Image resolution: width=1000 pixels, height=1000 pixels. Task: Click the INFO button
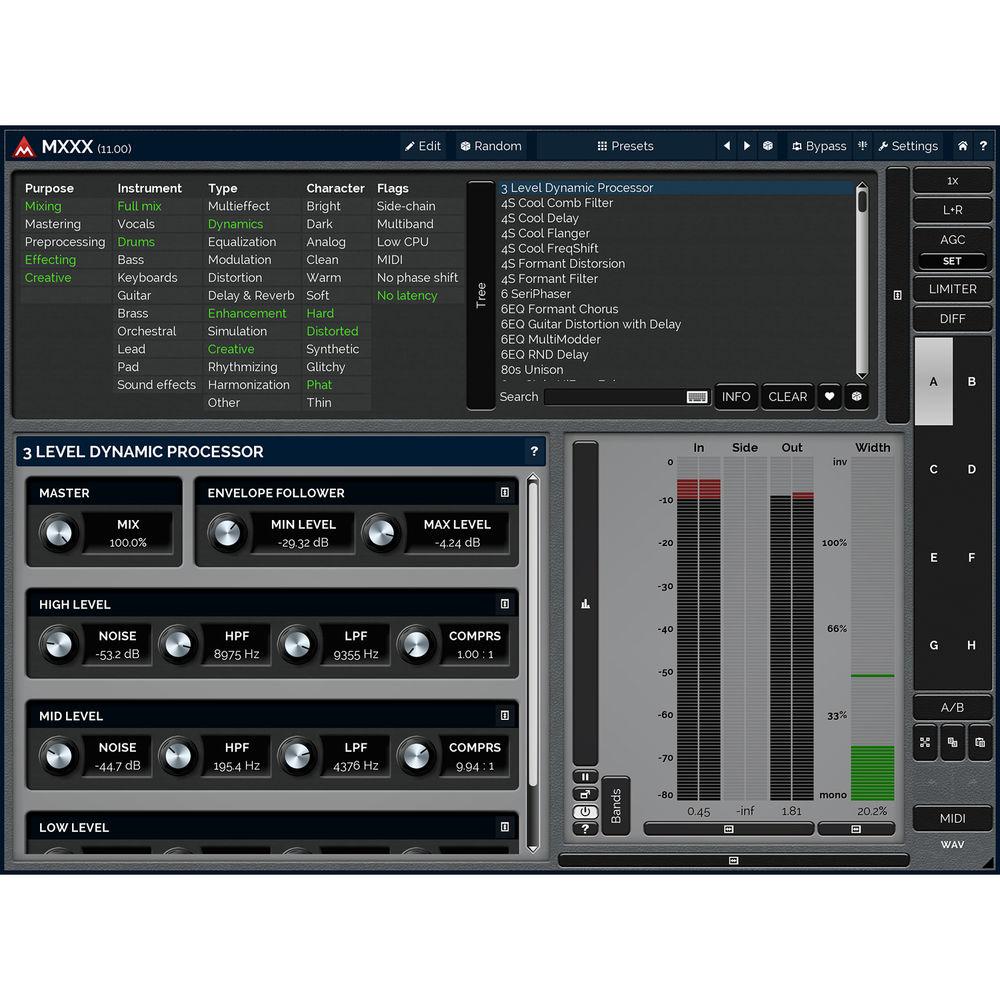[736, 397]
